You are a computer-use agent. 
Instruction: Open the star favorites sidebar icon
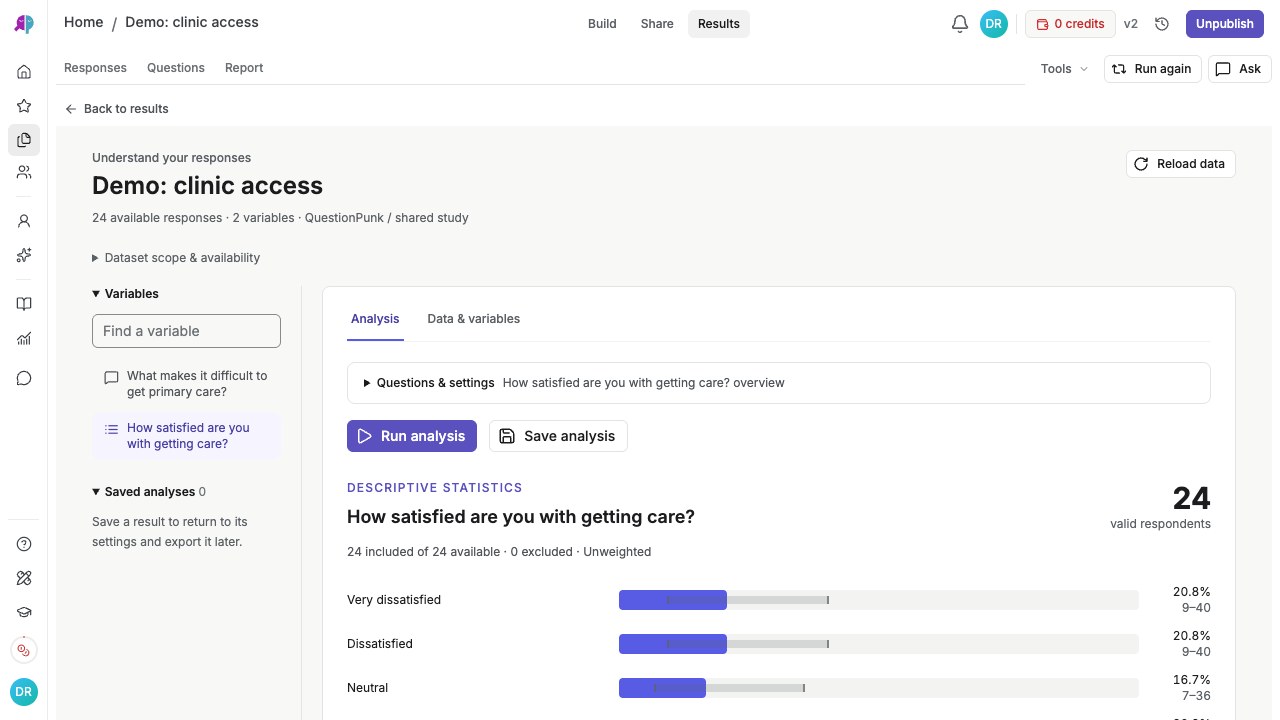tap(24, 106)
